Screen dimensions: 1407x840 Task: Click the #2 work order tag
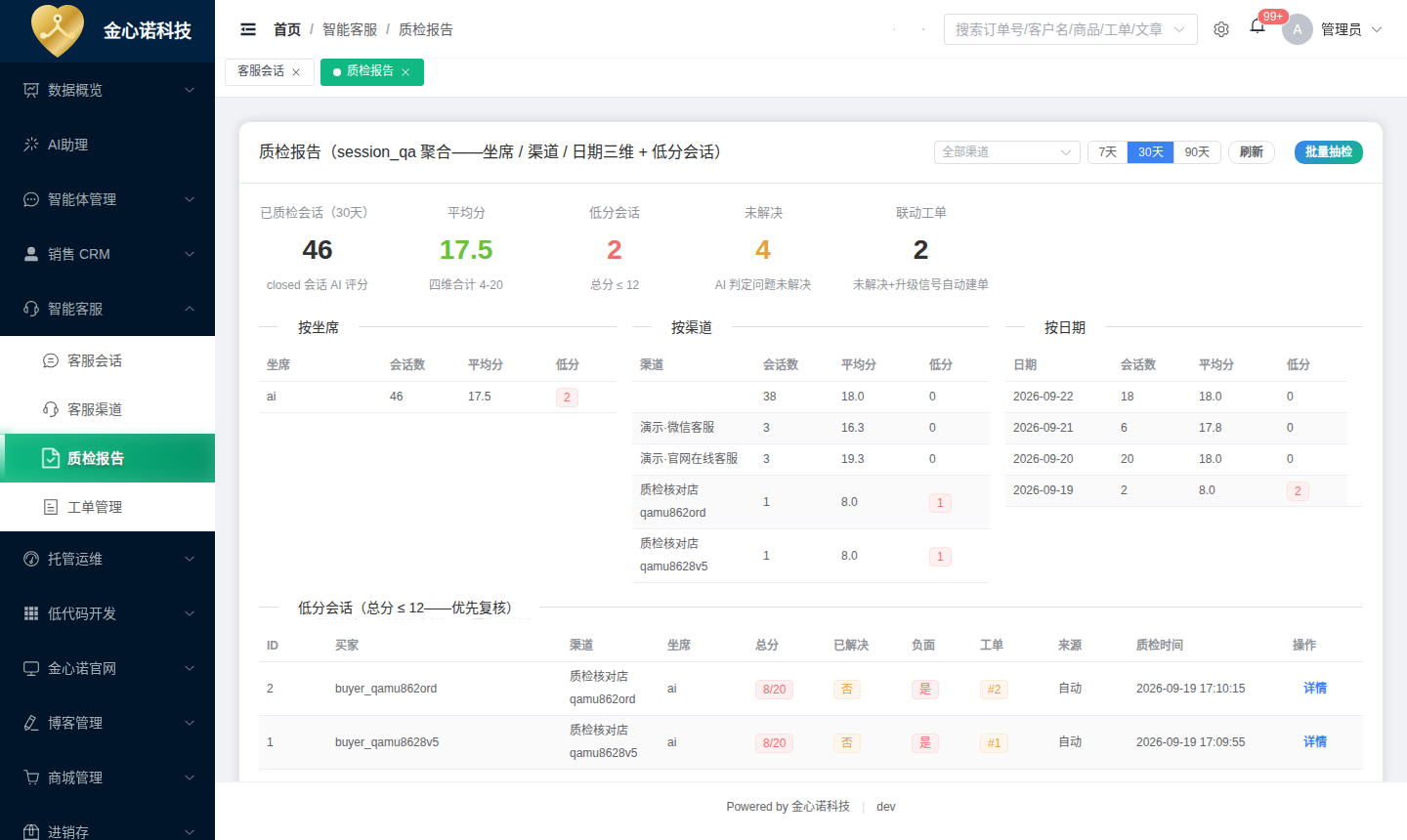tap(994, 690)
